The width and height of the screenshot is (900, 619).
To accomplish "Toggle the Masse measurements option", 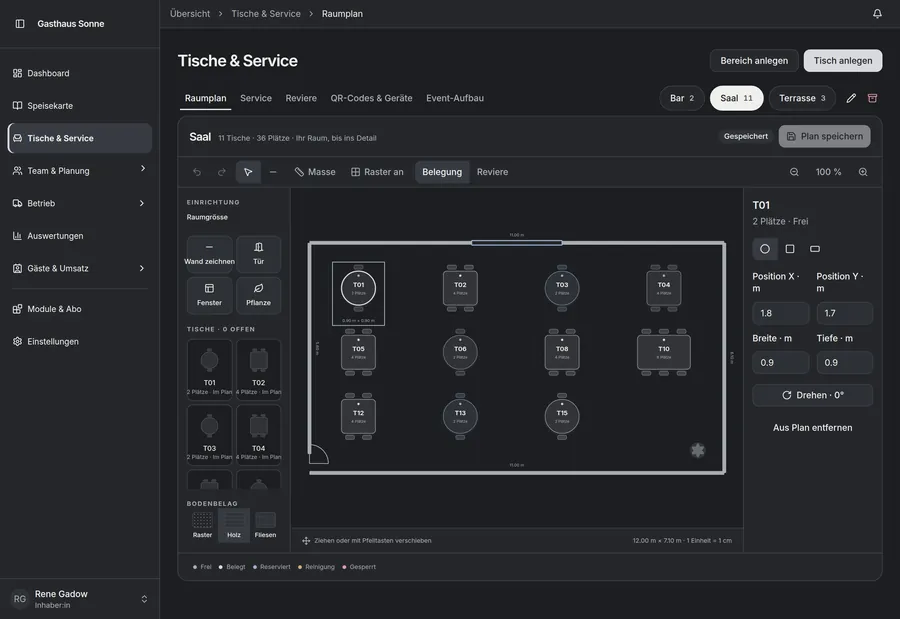I will coord(315,172).
